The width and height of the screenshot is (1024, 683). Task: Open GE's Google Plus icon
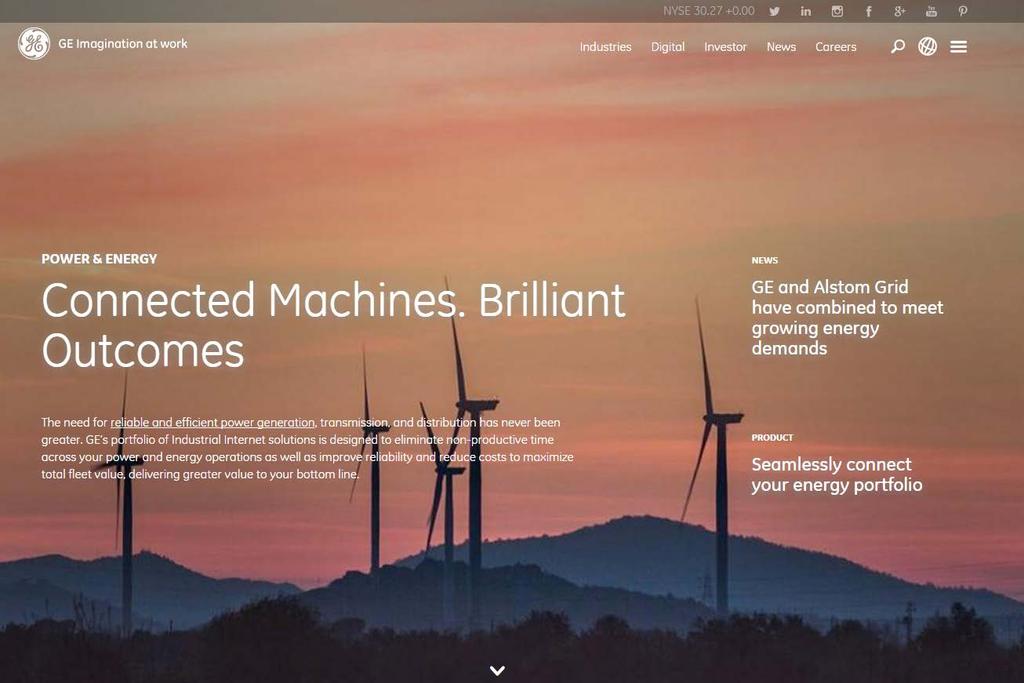pyautogui.click(x=900, y=11)
